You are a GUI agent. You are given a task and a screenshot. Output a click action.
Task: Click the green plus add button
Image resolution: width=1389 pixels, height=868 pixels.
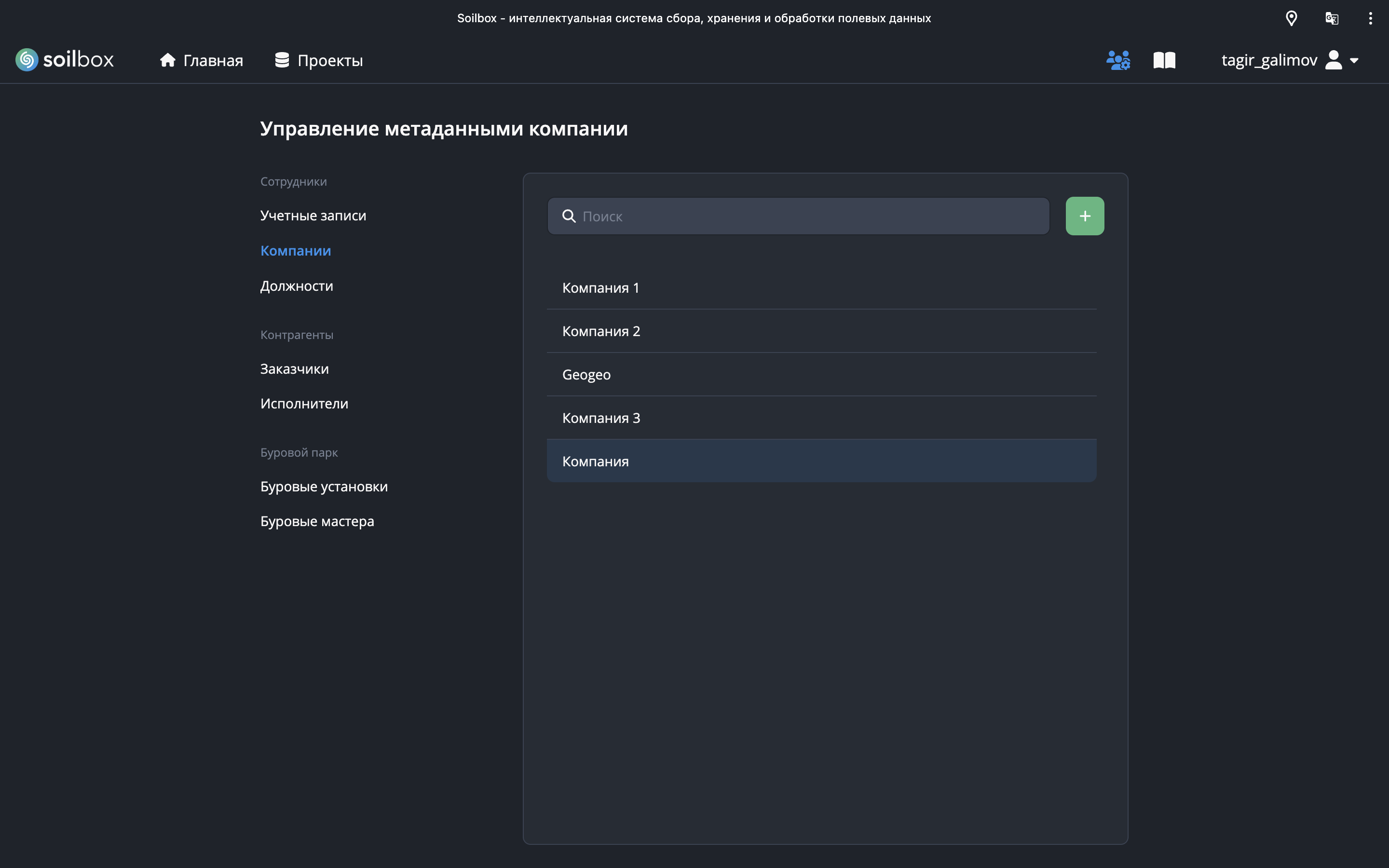(1084, 216)
